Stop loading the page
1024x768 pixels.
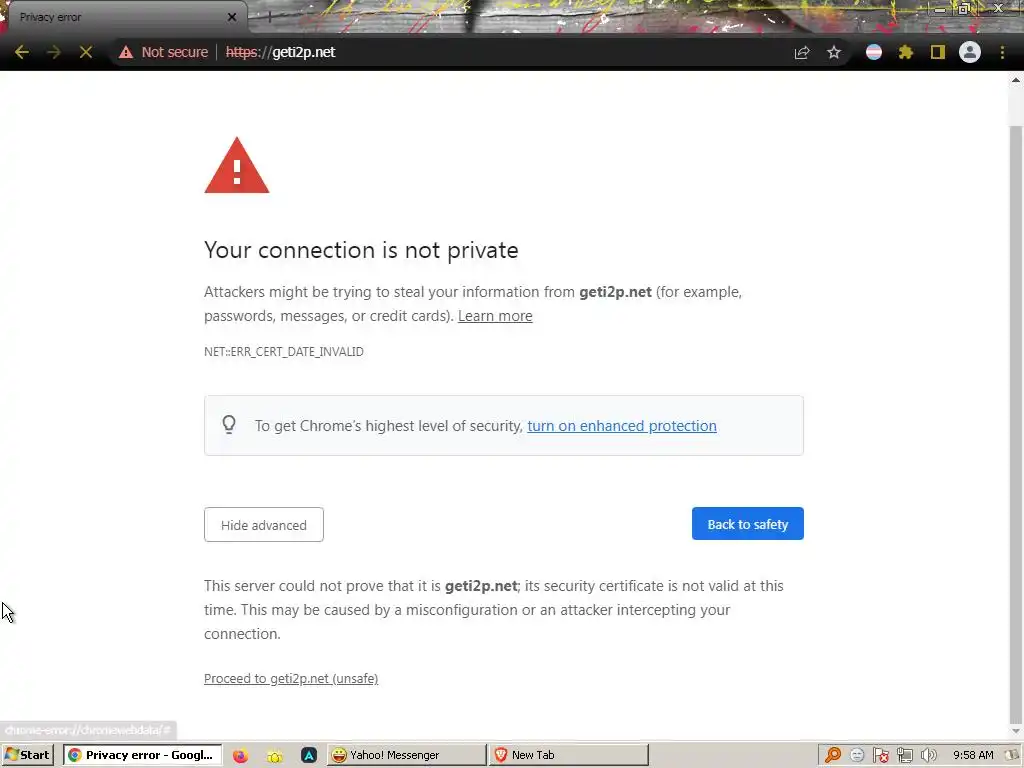pos(86,52)
